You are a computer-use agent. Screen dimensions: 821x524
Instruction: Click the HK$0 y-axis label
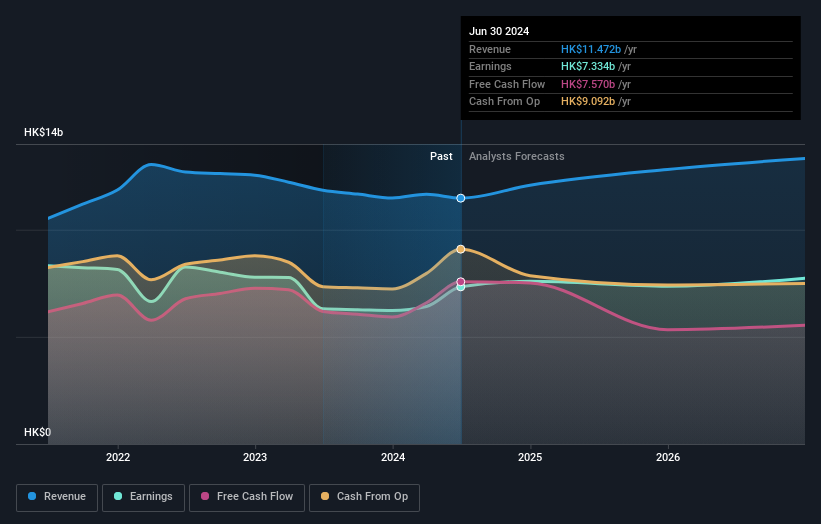(x=37, y=432)
